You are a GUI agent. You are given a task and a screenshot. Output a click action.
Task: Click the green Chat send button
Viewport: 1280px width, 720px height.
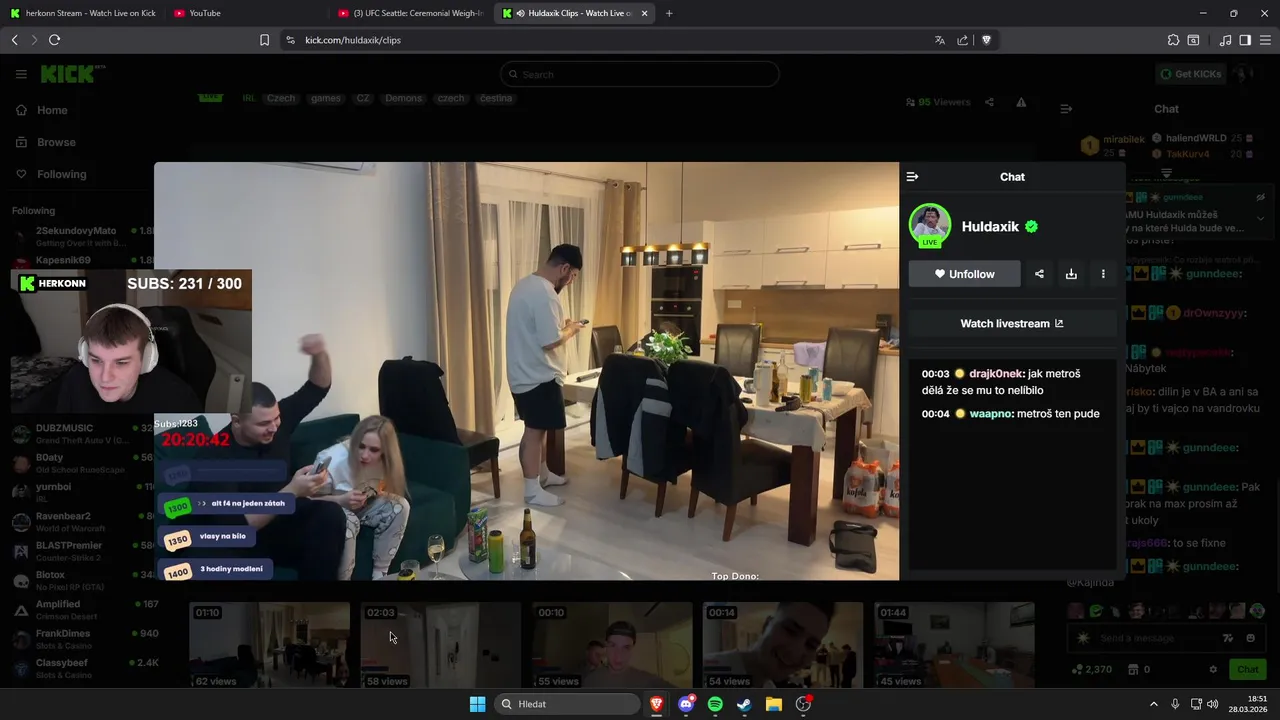click(x=1248, y=669)
